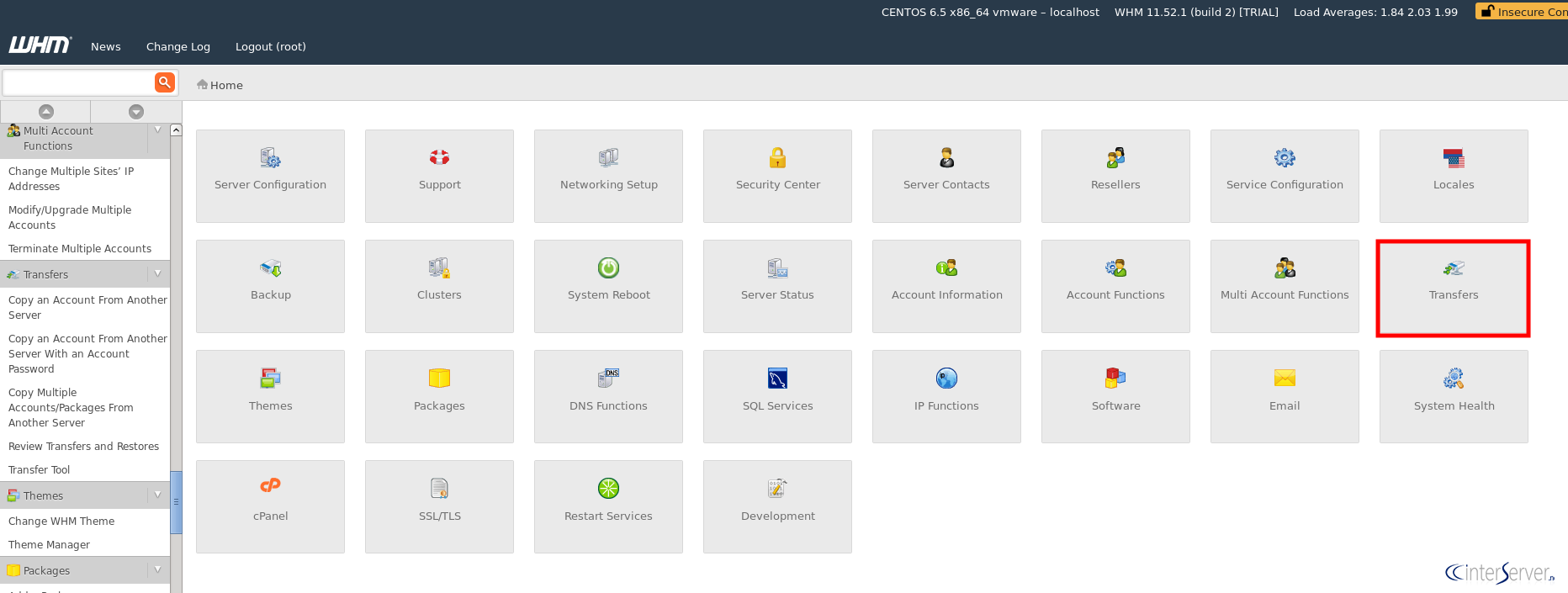
Task: Open Change Multiple Sites' IP Addresses
Action: 71,178
